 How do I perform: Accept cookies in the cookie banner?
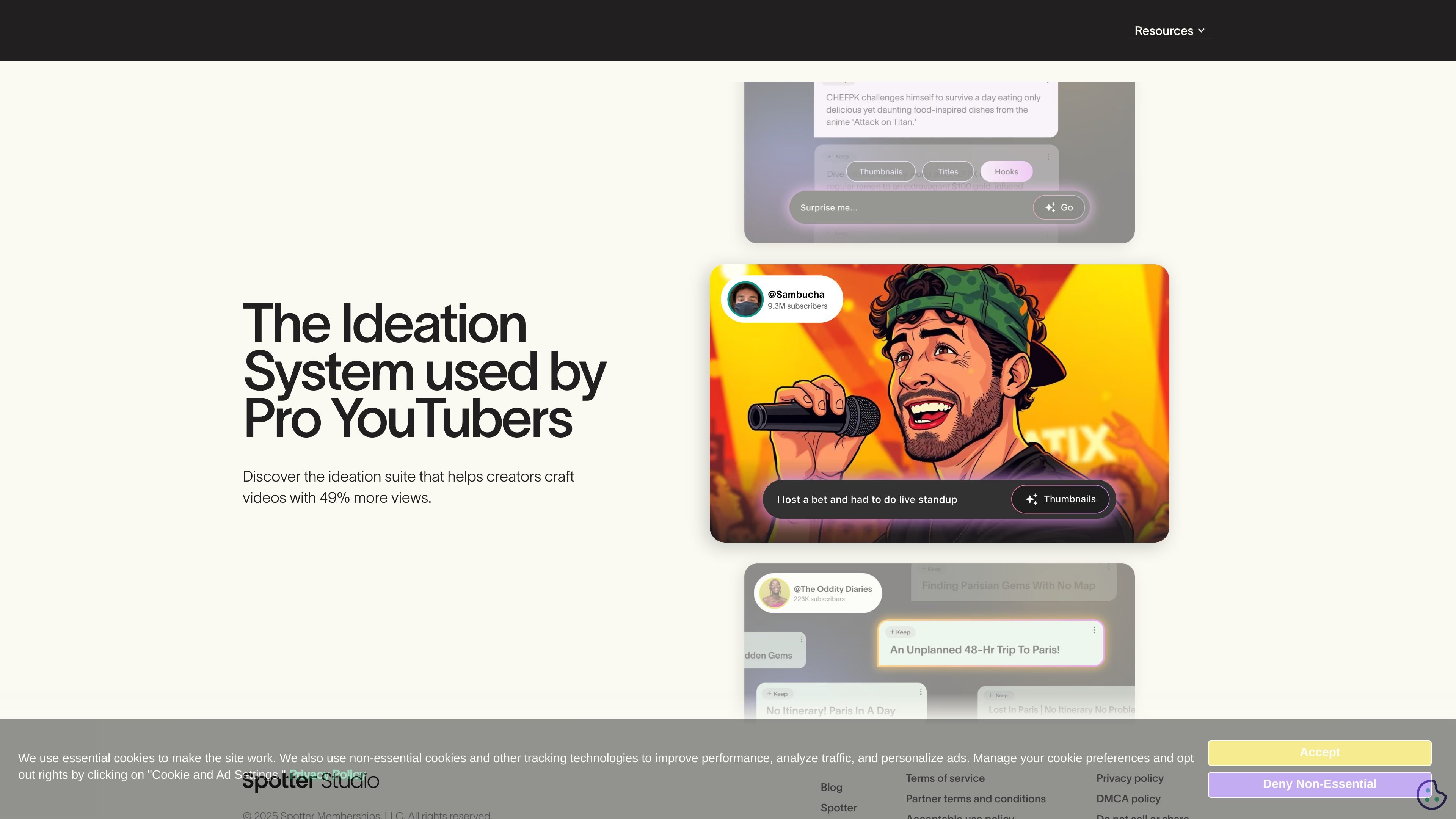pos(1319,752)
